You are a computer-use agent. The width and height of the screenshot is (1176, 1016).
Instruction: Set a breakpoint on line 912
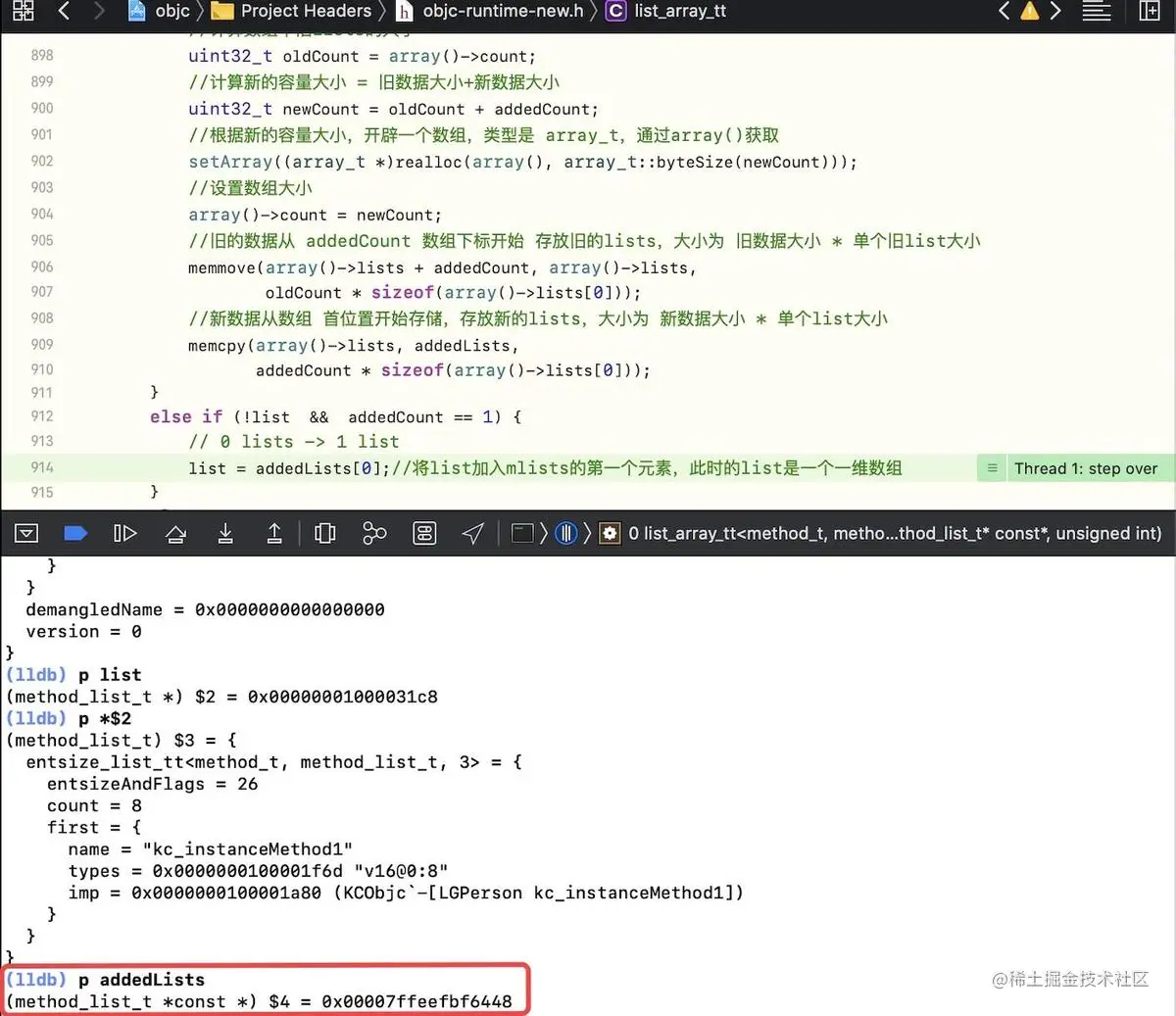point(42,416)
